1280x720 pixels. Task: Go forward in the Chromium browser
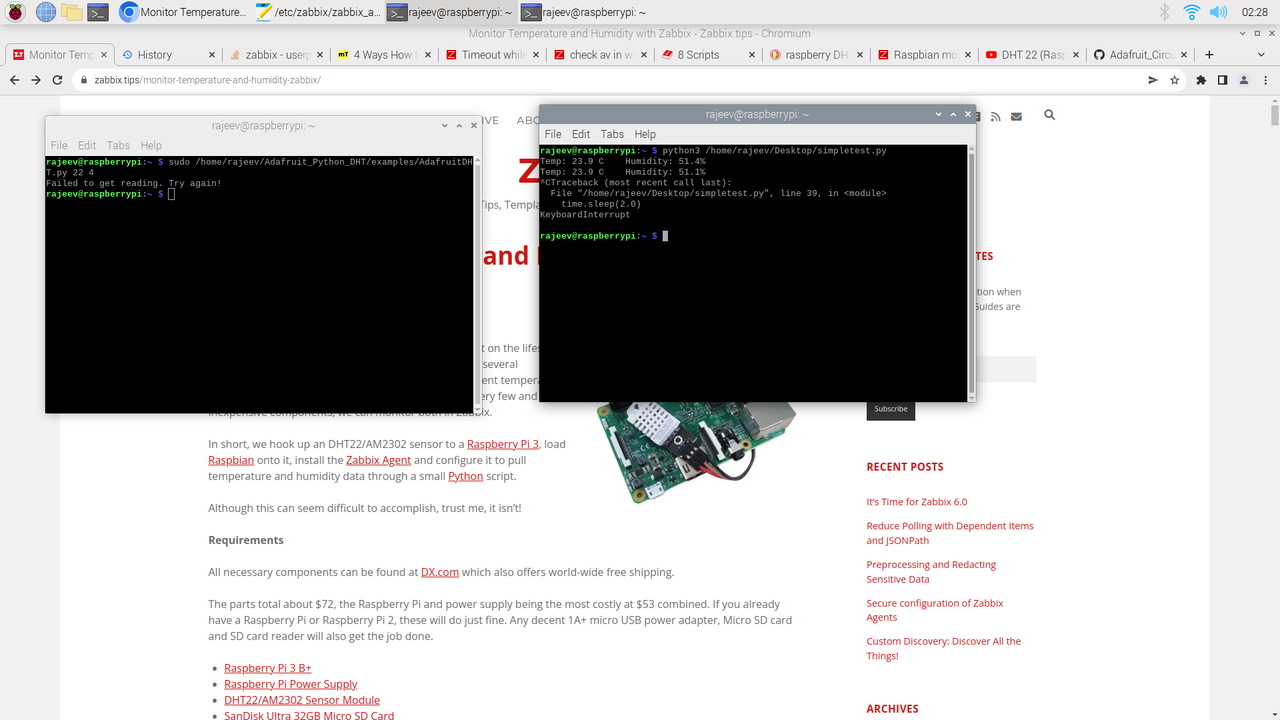coord(36,80)
